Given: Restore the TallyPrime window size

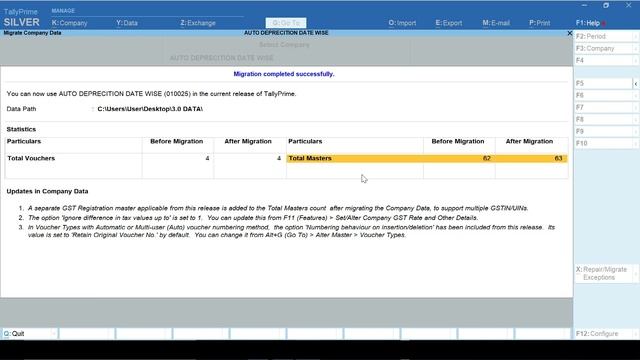Looking at the screenshot, I should tap(606, 5).
